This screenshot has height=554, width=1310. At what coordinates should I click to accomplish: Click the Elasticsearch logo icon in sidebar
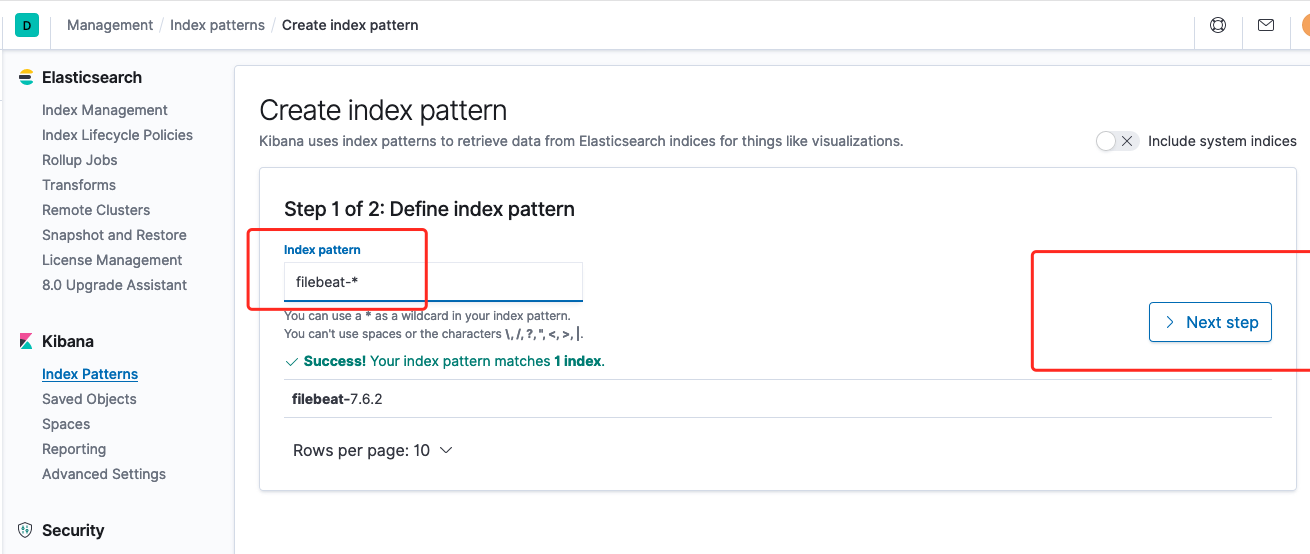(x=26, y=78)
